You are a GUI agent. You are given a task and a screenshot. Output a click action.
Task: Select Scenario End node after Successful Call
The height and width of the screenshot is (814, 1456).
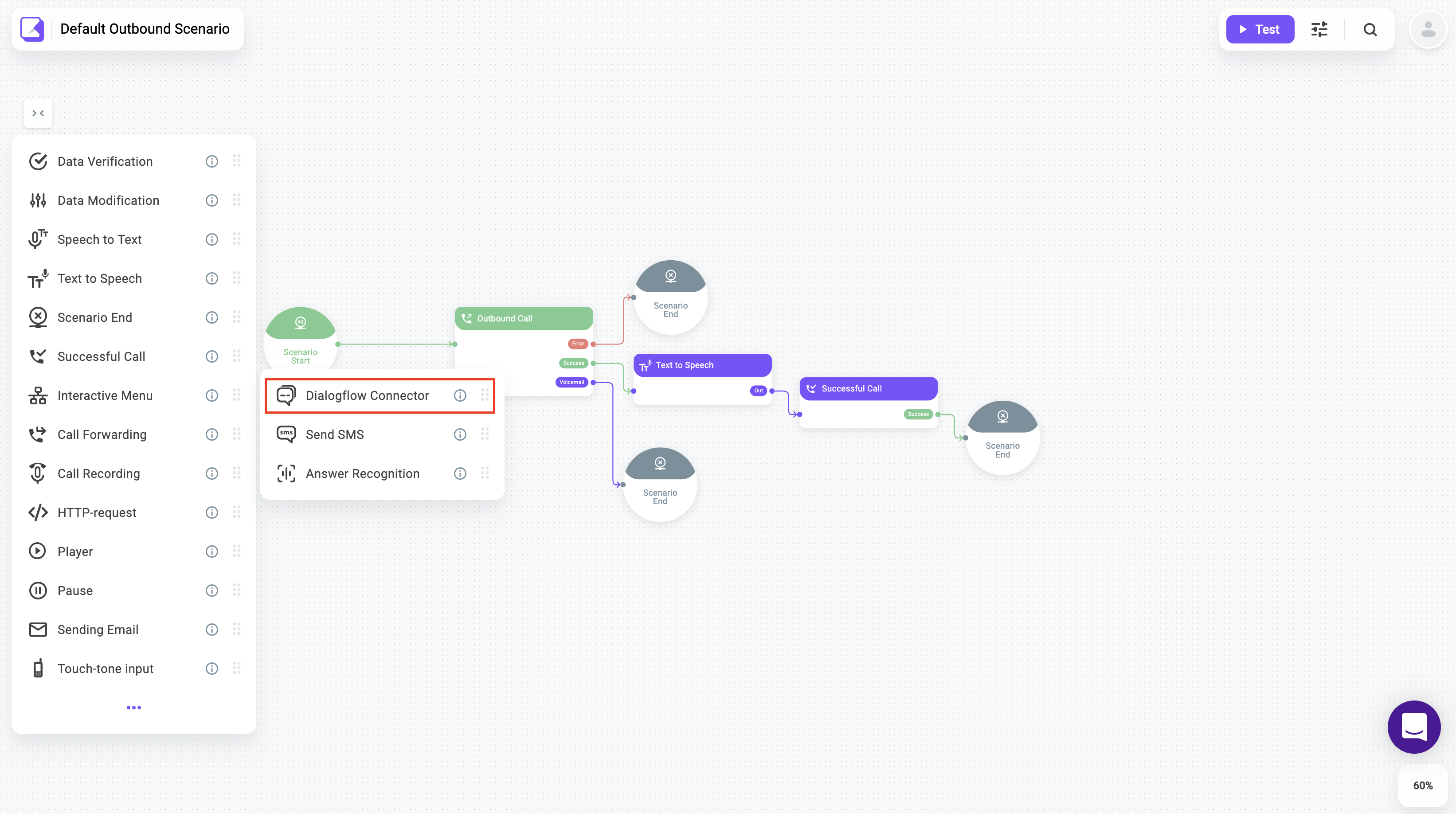pos(1003,438)
